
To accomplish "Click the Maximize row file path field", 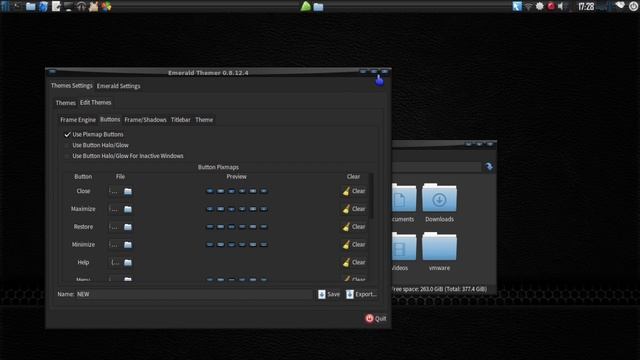I will pos(115,209).
